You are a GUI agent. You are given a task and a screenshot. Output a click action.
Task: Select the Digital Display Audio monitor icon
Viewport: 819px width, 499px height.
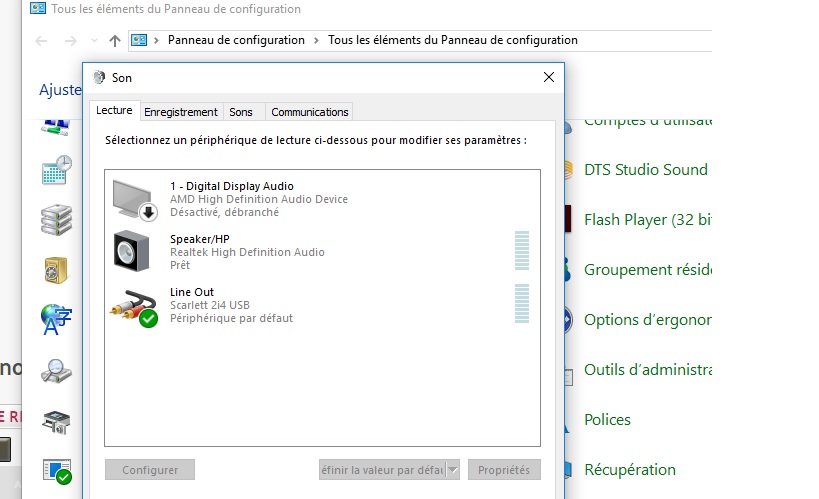coord(134,200)
